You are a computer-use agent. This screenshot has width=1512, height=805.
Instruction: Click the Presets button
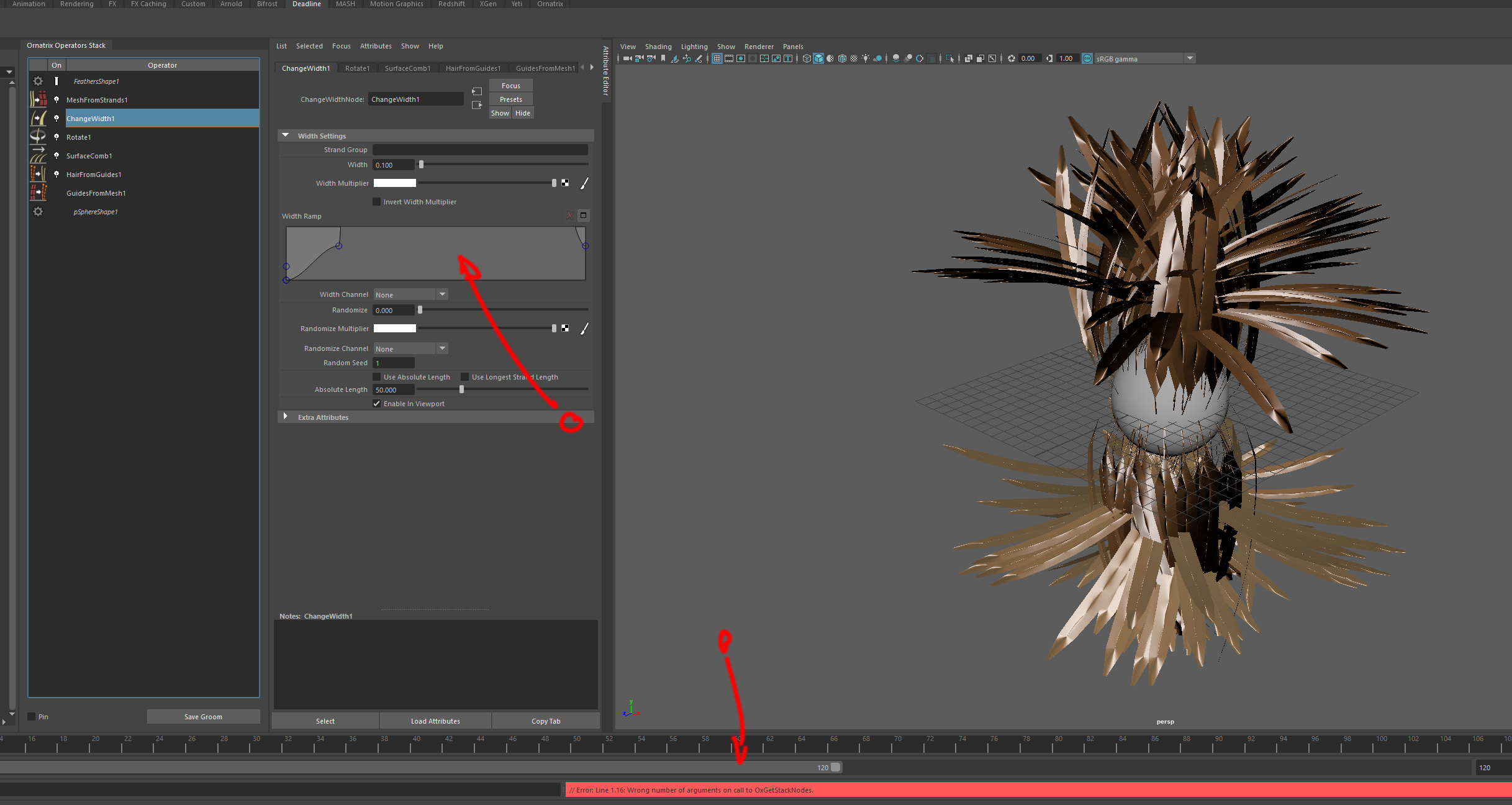click(510, 99)
